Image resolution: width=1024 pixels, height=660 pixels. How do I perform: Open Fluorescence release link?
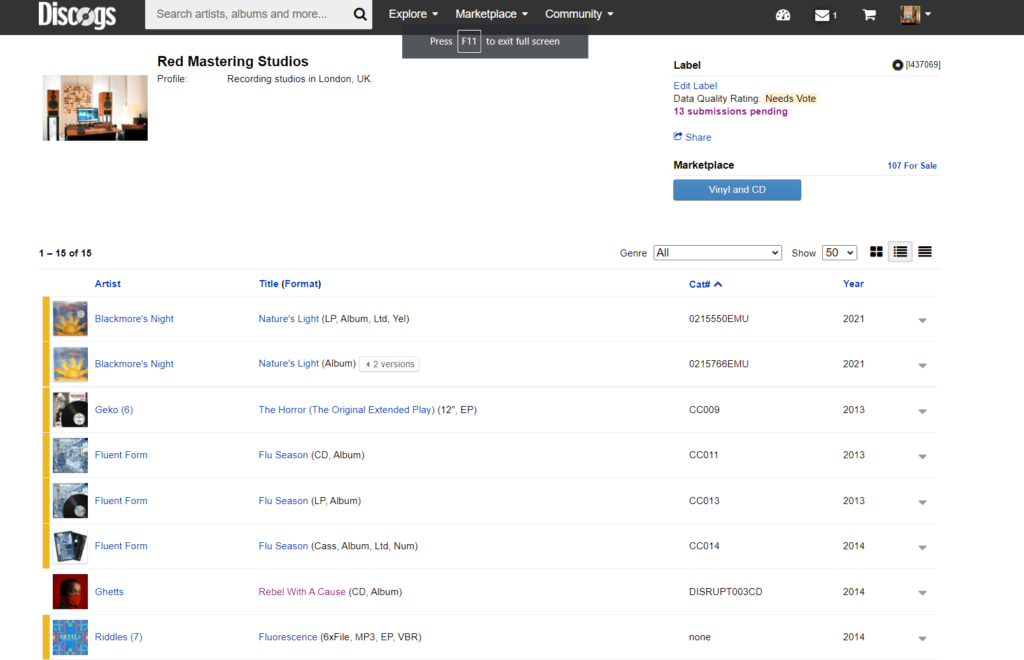pyautogui.click(x=287, y=636)
